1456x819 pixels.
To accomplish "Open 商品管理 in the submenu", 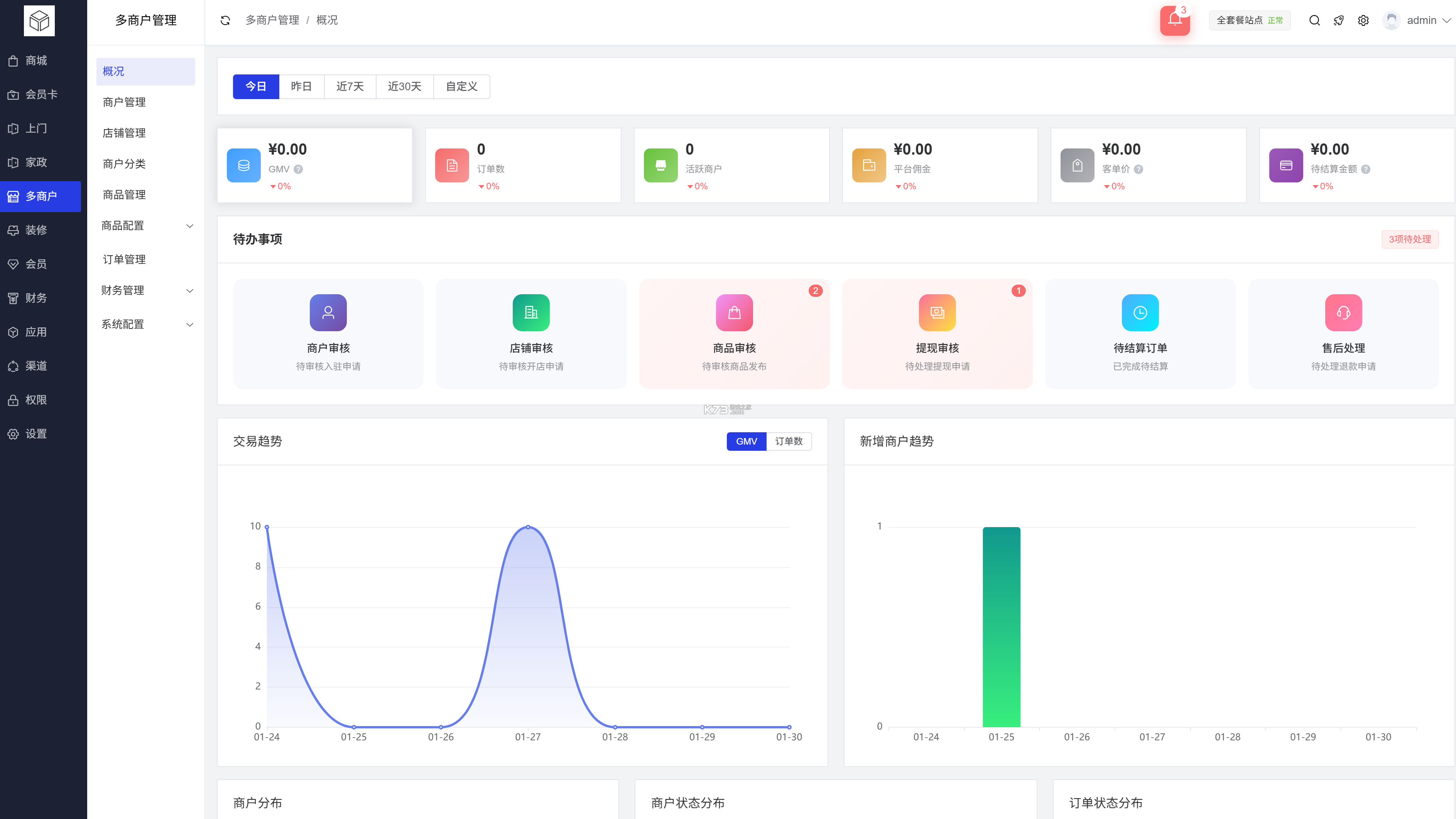I will coord(146,195).
